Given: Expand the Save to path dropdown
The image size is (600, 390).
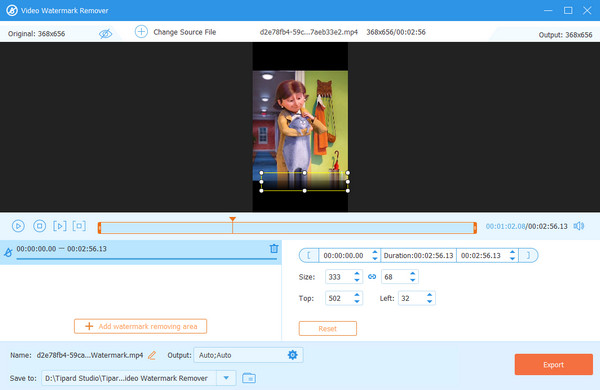Looking at the screenshot, I should click(226, 378).
